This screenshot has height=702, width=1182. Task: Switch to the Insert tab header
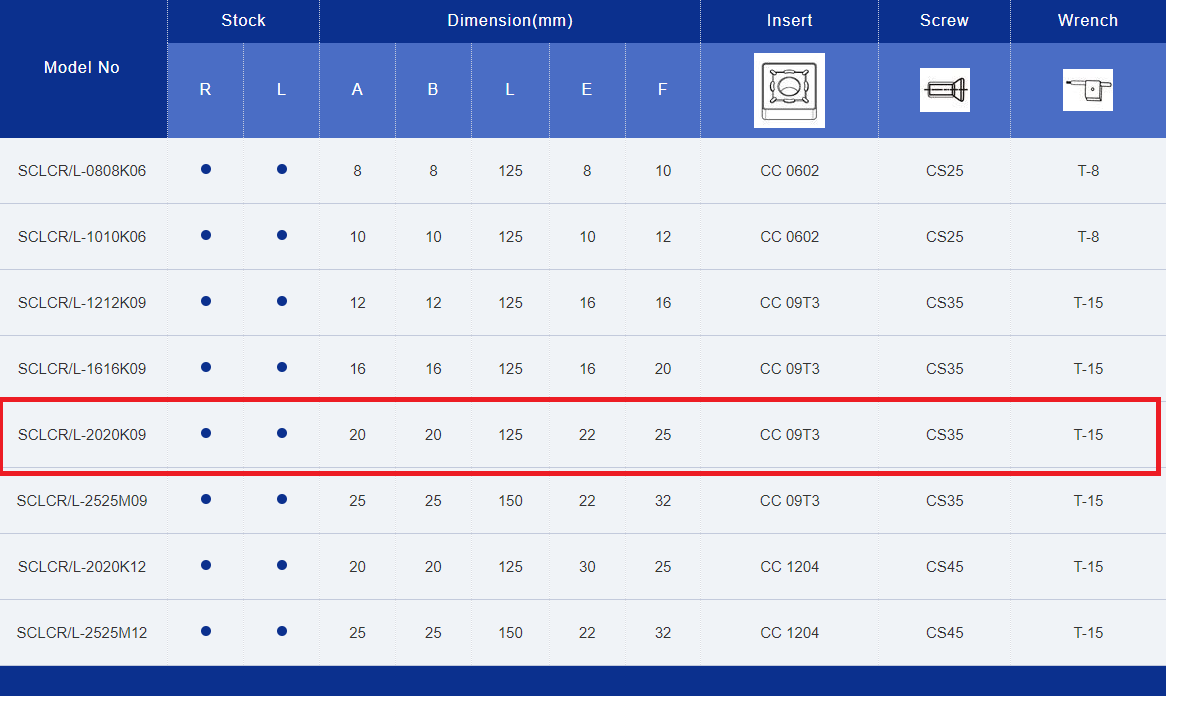[789, 20]
